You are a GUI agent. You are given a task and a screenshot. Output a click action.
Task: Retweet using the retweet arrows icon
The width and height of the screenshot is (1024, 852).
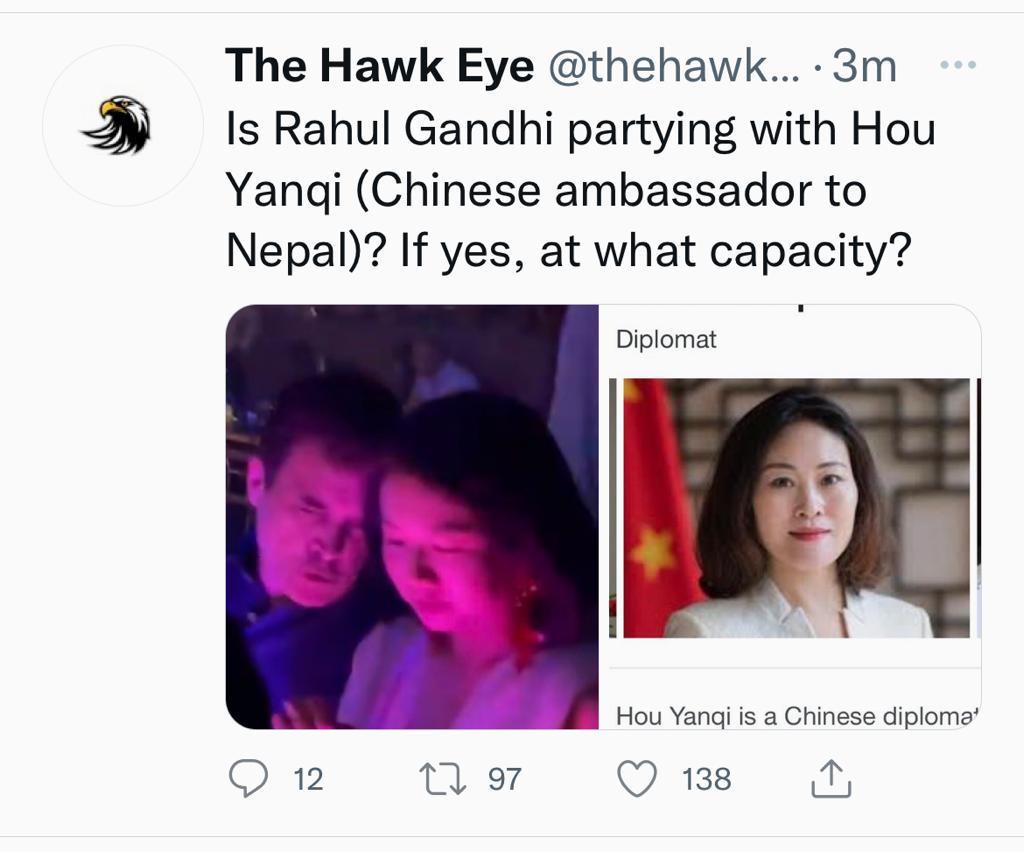[x=443, y=780]
